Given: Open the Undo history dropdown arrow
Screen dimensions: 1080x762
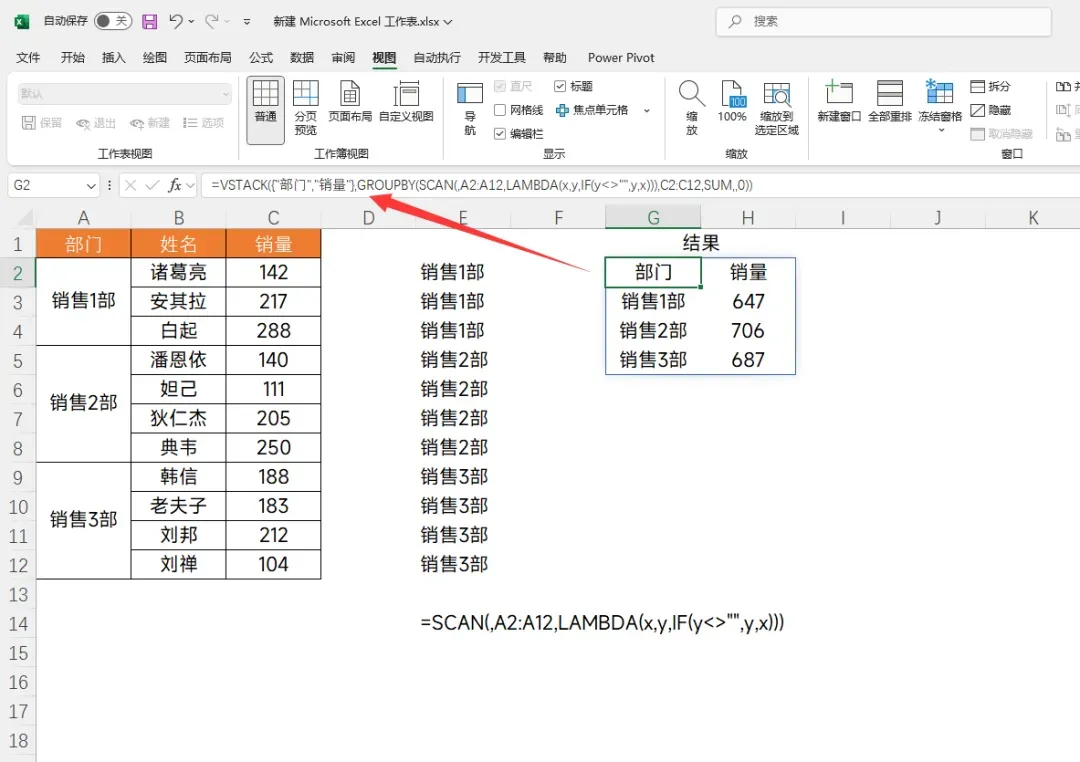Looking at the screenshot, I should click(191, 21).
